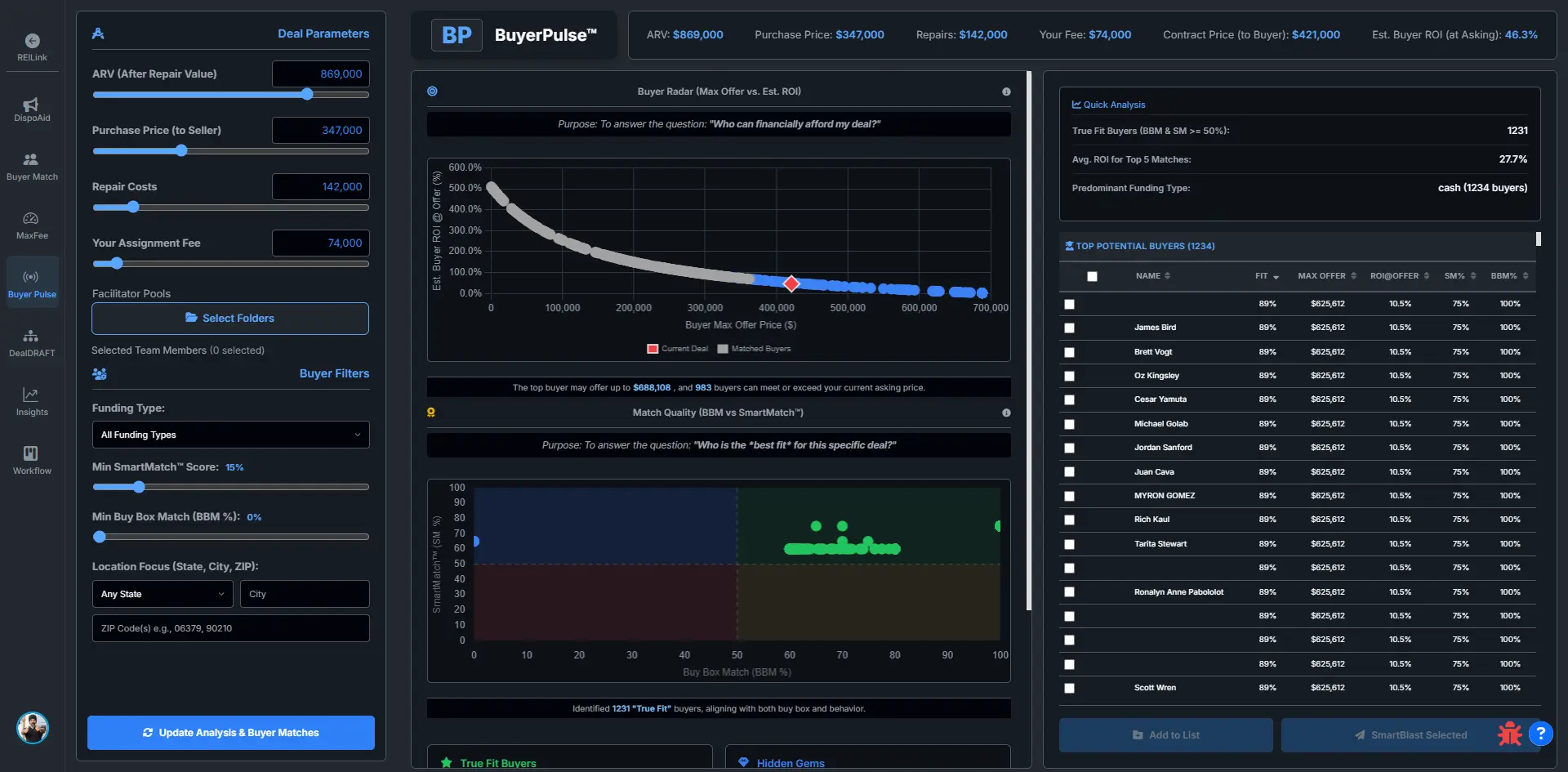Open DispoAid megaphone icon
The image size is (1568, 772).
tap(31, 104)
